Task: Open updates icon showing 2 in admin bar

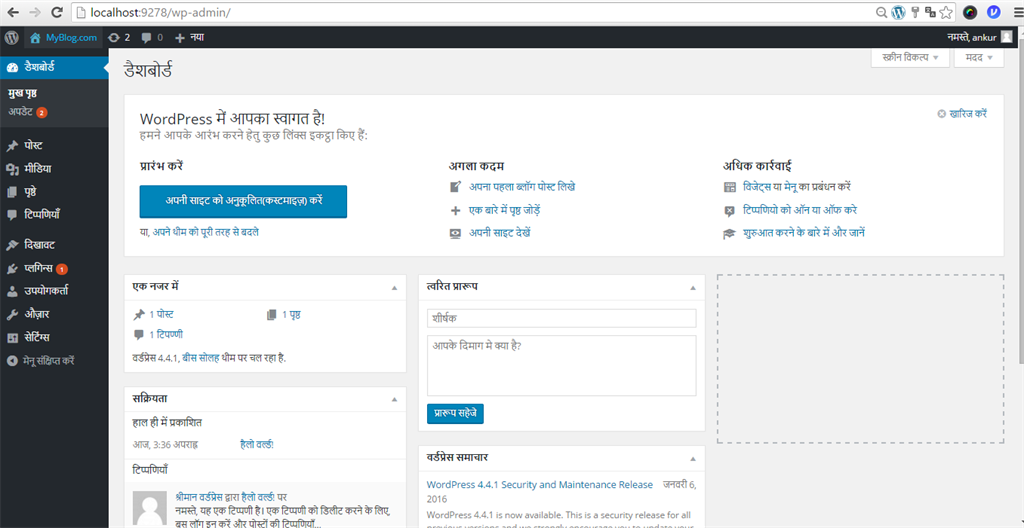Action: (120, 38)
